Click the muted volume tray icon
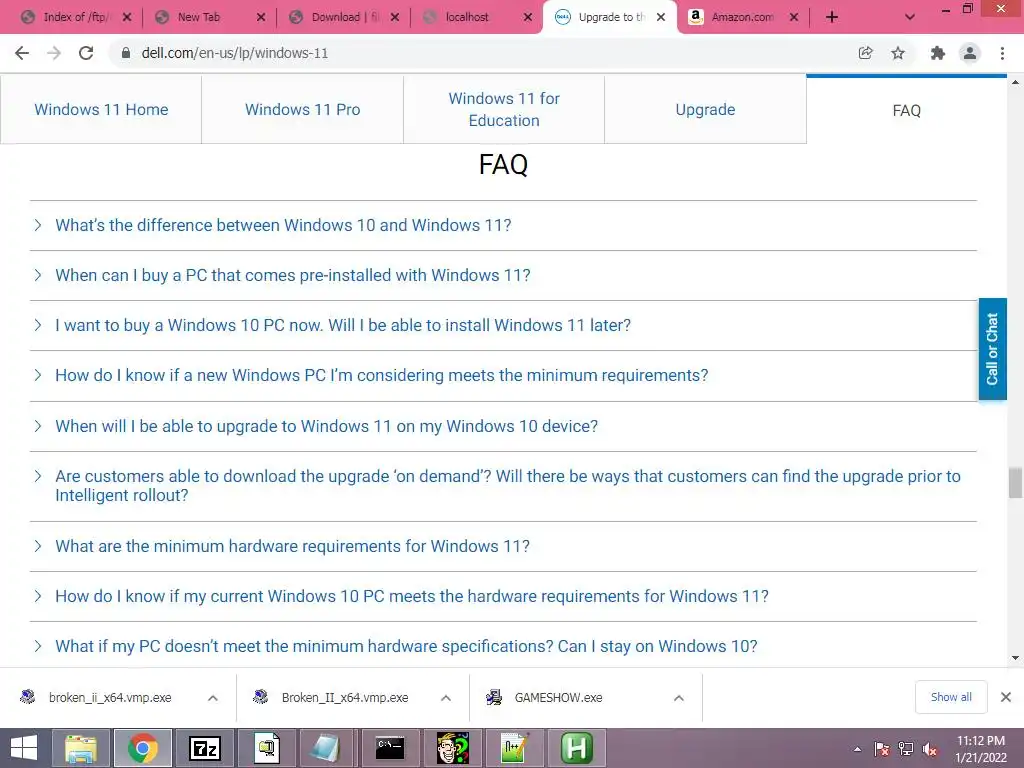 (x=930, y=749)
